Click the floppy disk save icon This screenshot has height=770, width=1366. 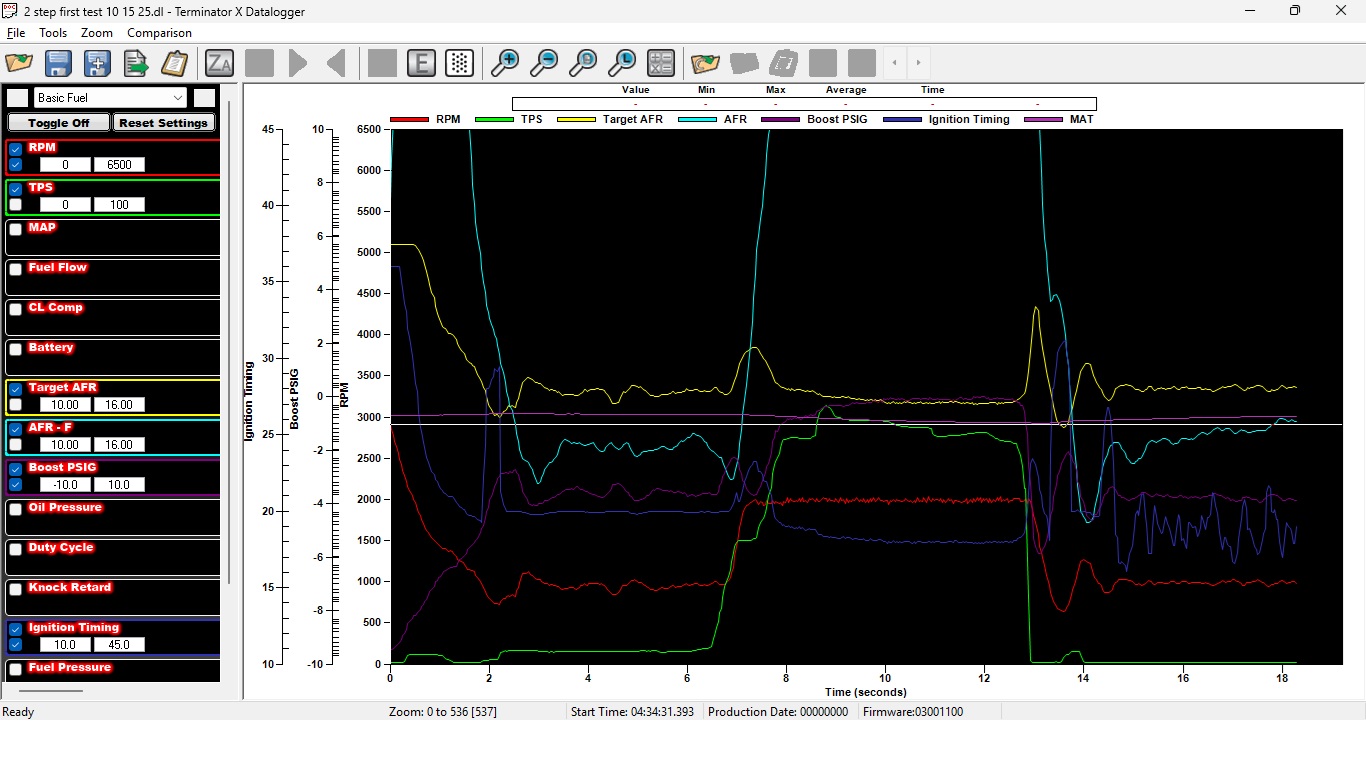pyautogui.click(x=58, y=63)
